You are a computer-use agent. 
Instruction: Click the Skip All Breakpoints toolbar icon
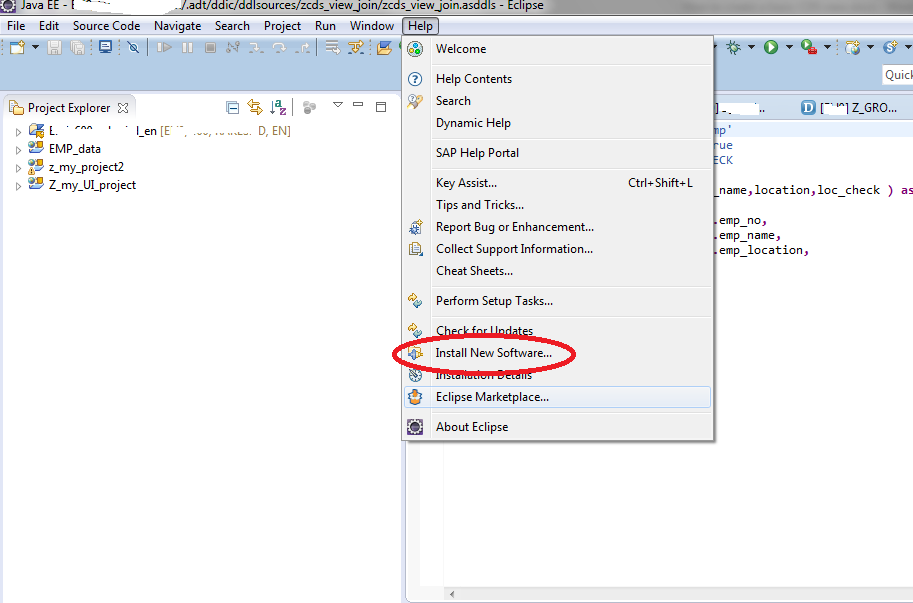pos(133,47)
